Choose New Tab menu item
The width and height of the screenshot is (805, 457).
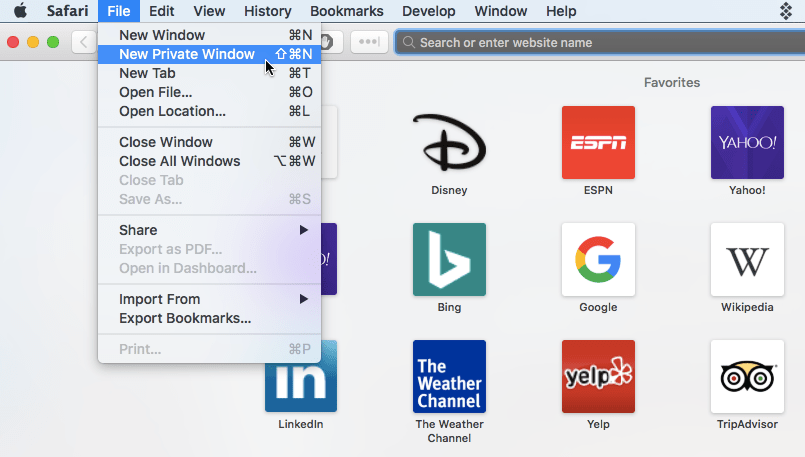[x=209, y=73]
